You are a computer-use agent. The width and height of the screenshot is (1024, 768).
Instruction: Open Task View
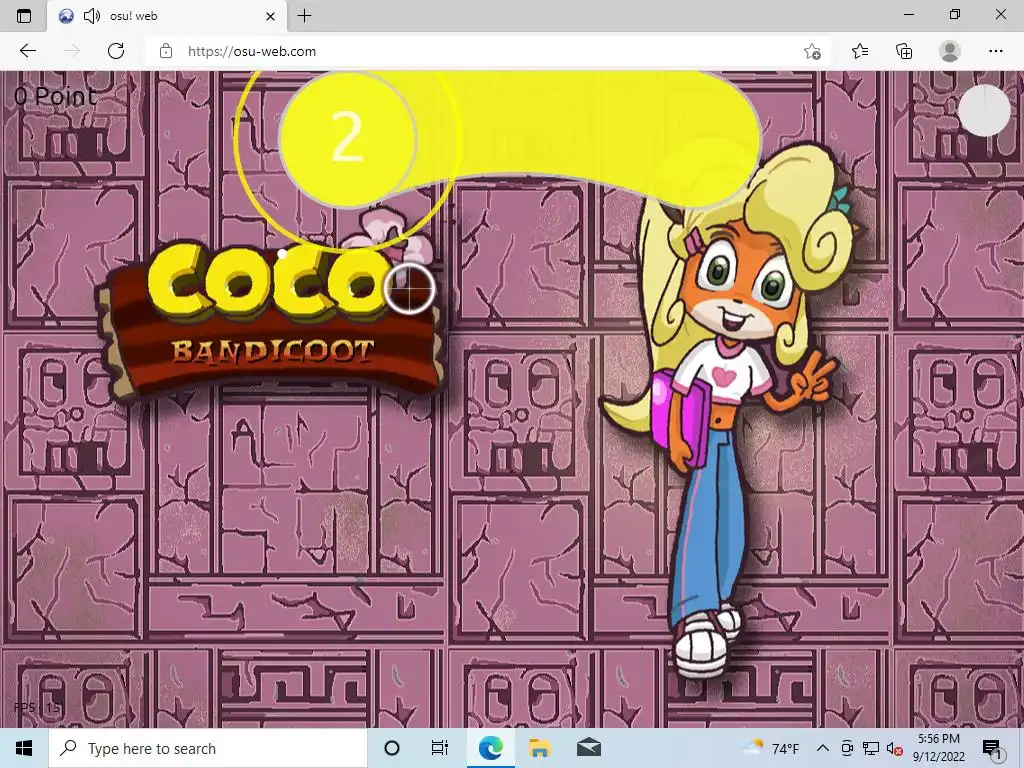pos(440,748)
